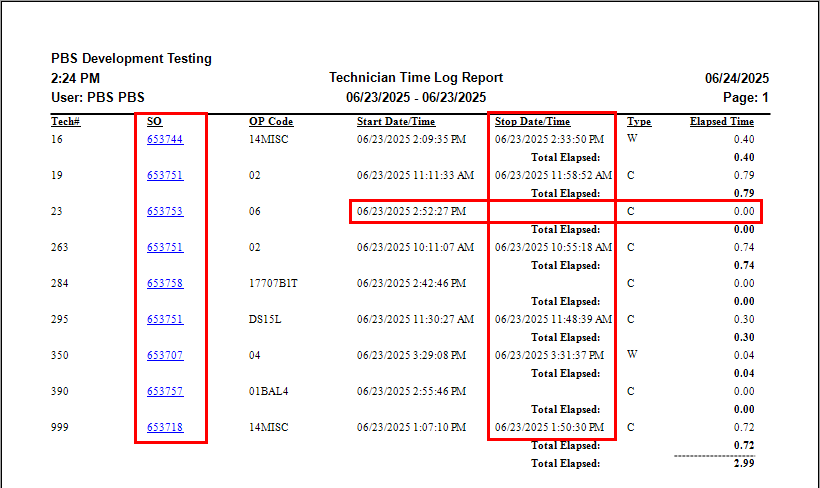The image size is (820, 488).
Task: Follow the 653758 service order link
Action: click(x=165, y=283)
